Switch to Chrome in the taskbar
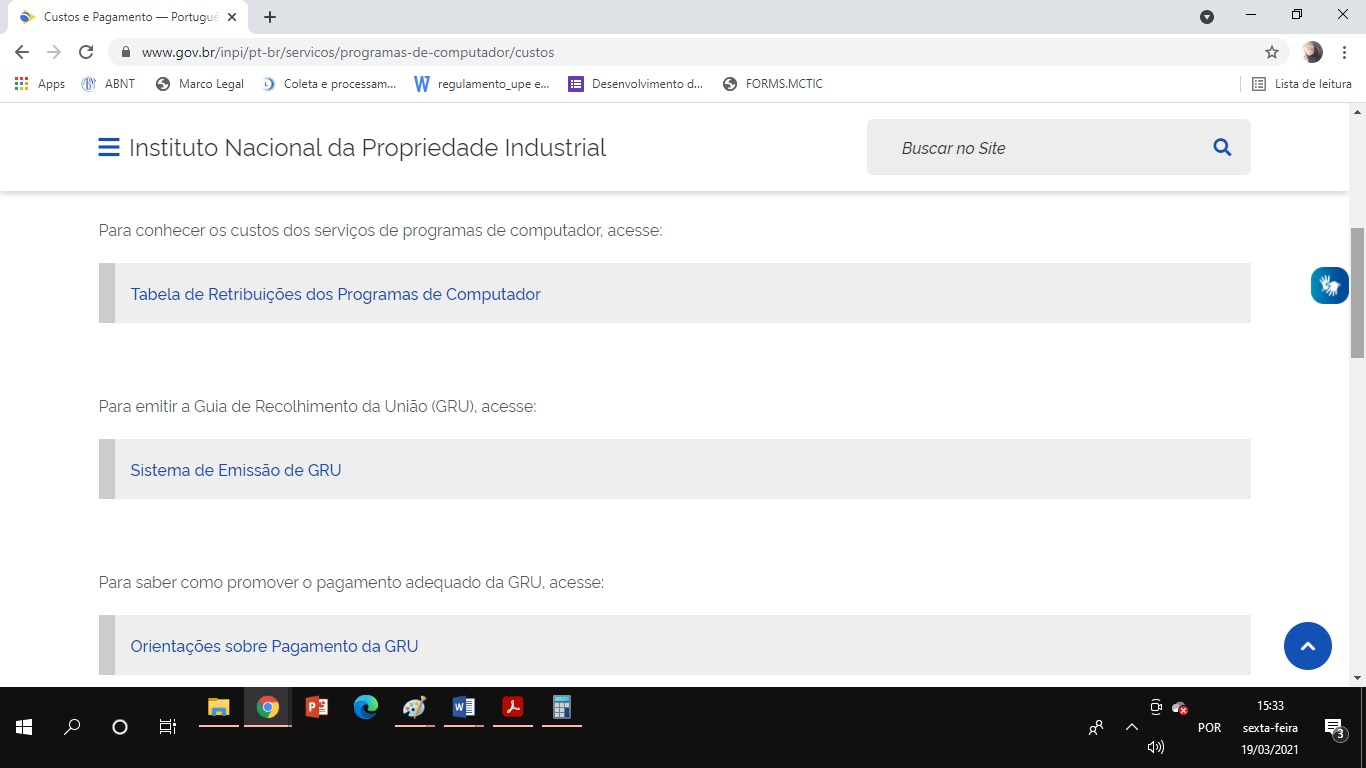Screen dimensions: 1366x768 (267, 708)
